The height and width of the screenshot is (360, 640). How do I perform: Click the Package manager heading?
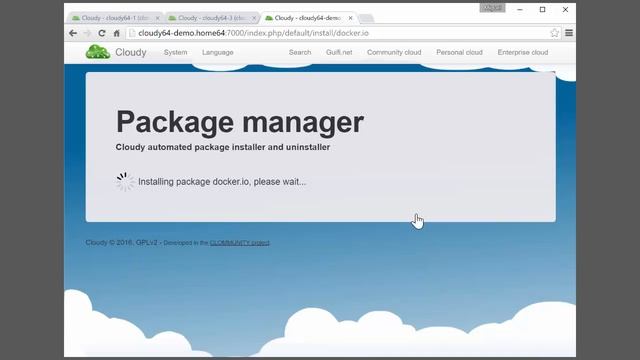pos(240,122)
